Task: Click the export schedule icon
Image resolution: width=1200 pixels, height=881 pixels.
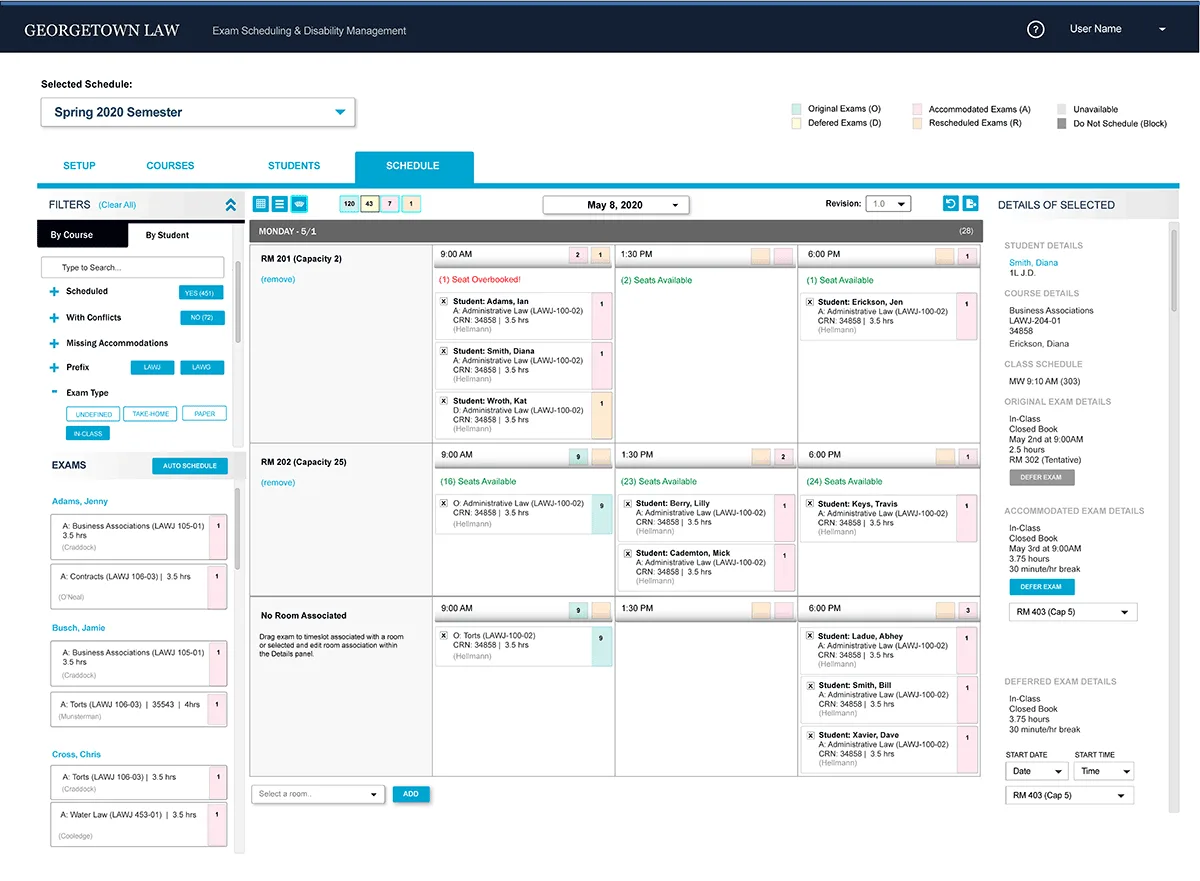Action: pyautogui.click(x=970, y=204)
